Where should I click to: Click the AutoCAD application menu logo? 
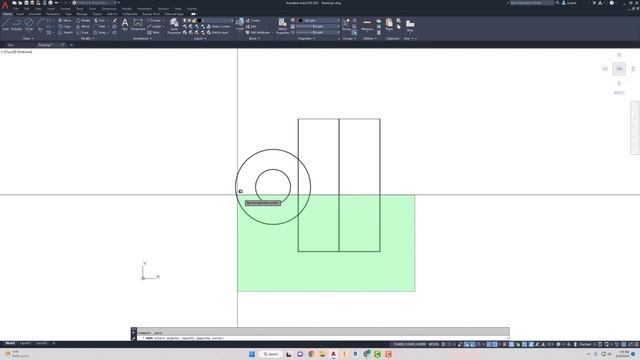[5, 5]
